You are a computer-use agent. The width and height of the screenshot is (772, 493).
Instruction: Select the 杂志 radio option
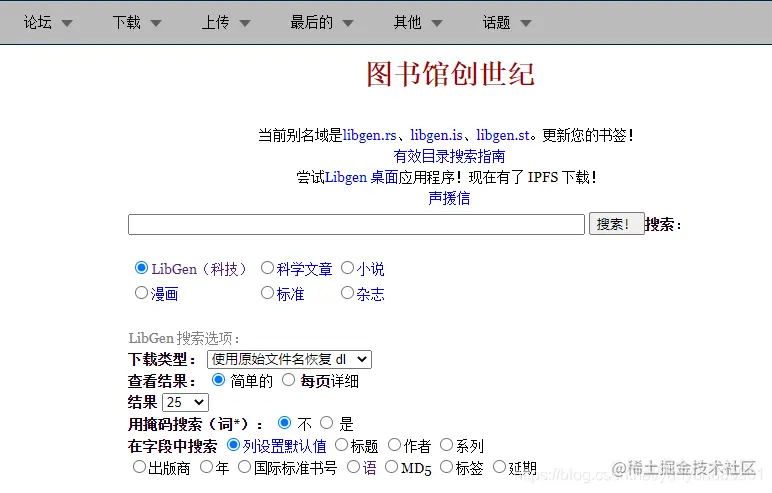pos(348,293)
